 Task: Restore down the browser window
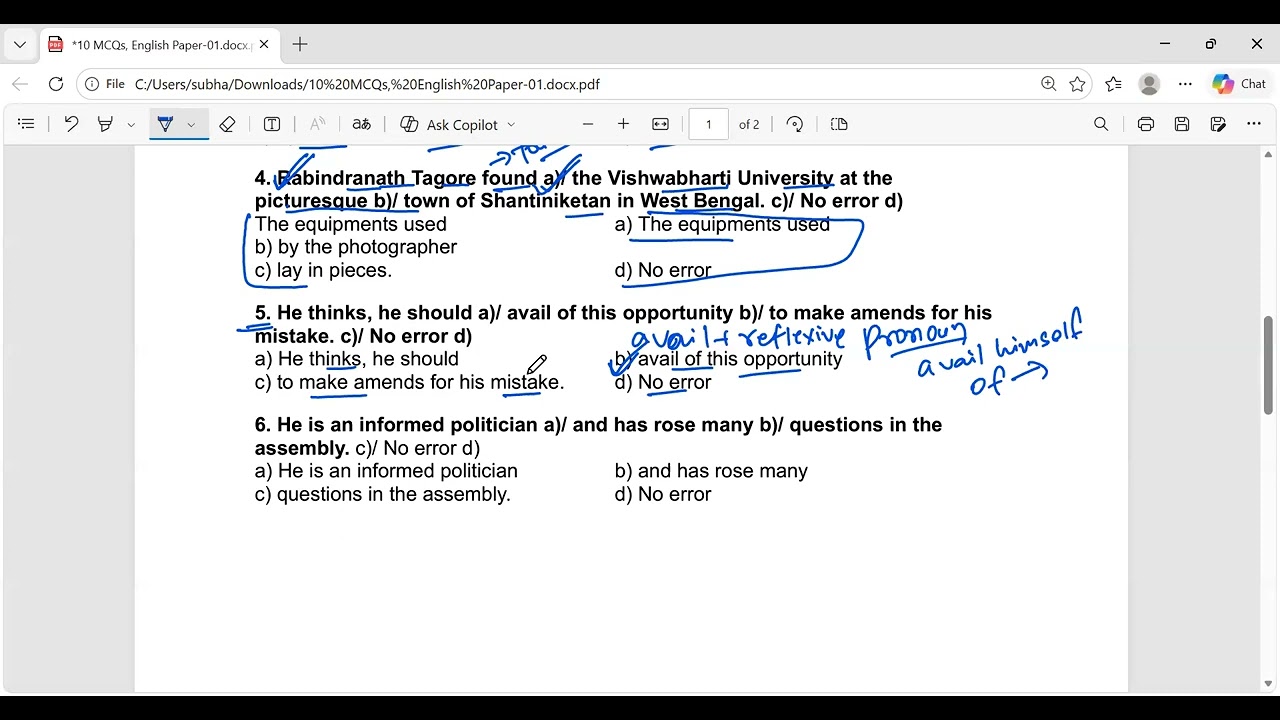pyautogui.click(x=1211, y=44)
